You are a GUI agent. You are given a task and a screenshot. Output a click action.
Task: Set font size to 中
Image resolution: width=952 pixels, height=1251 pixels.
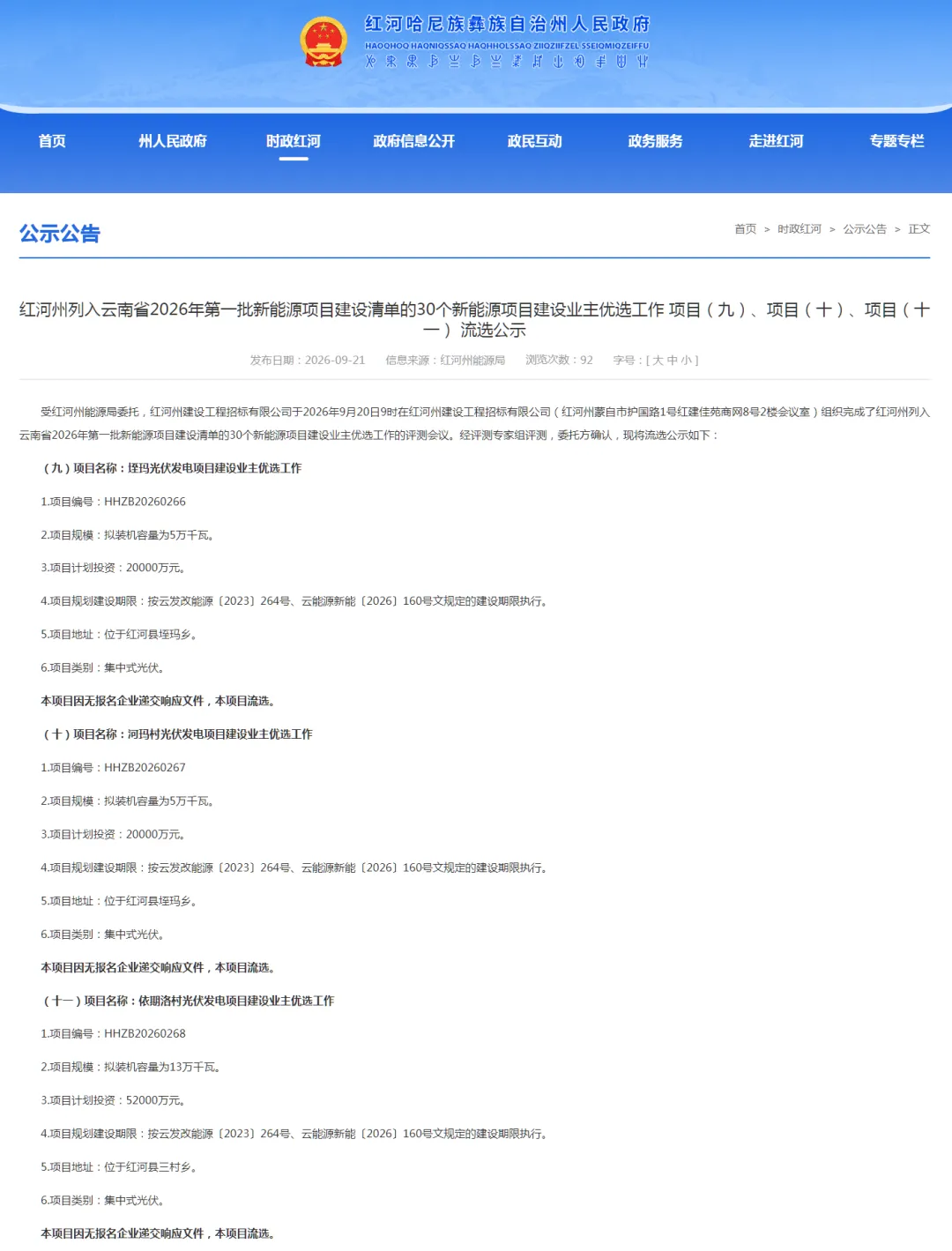[x=673, y=361]
